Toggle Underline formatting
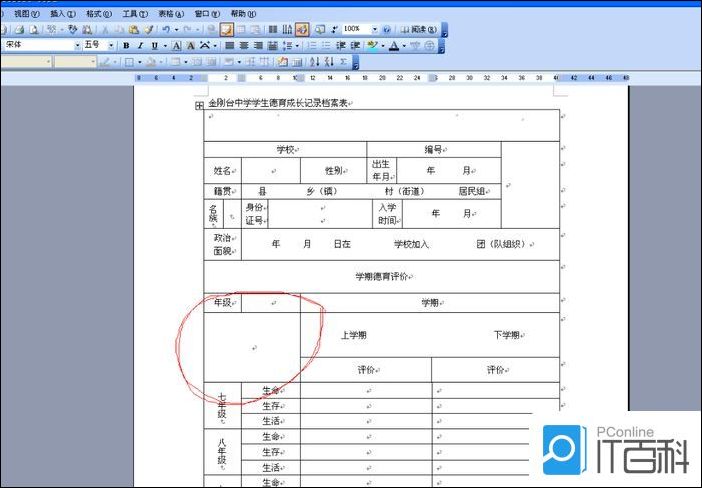The image size is (702, 488). point(154,45)
